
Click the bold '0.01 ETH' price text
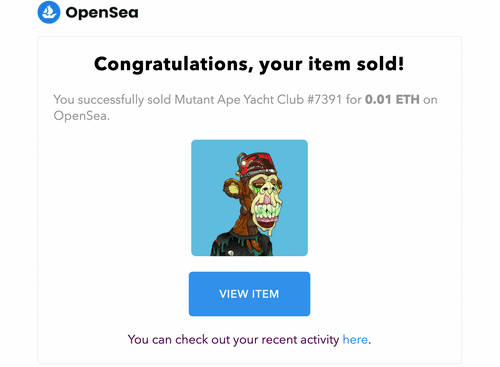click(x=392, y=99)
